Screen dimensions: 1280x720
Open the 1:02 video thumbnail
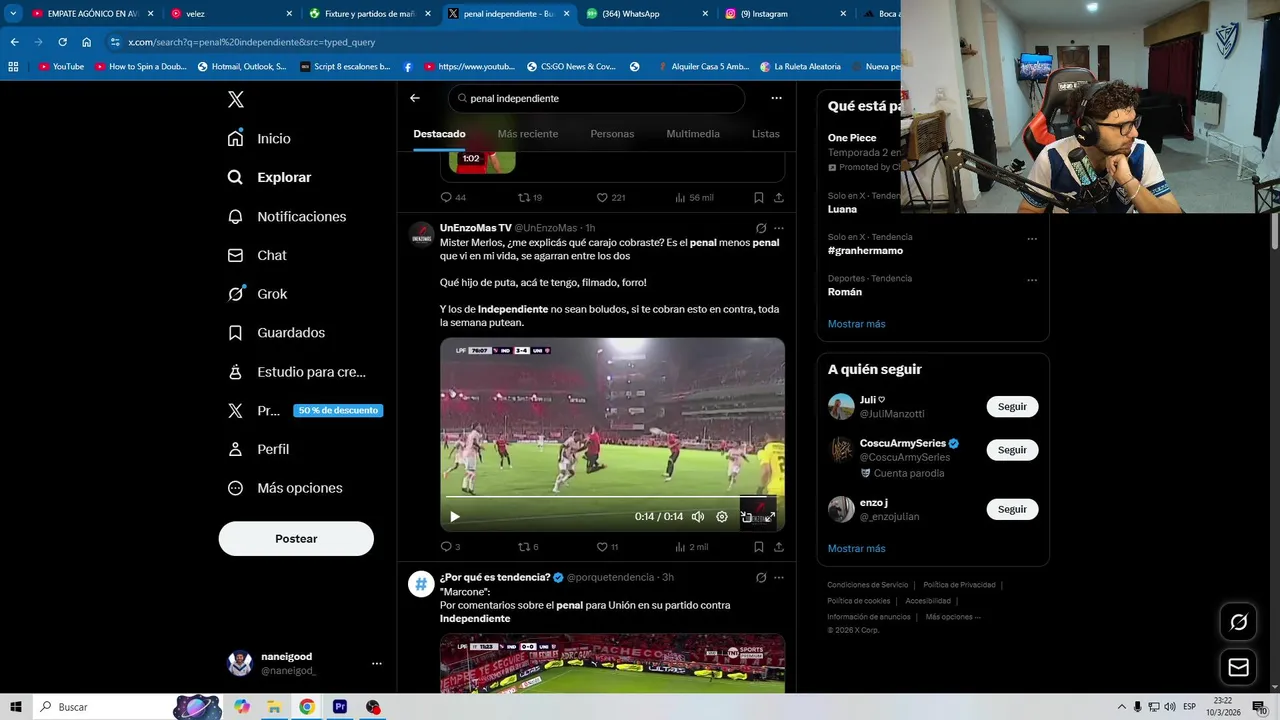pos(482,162)
